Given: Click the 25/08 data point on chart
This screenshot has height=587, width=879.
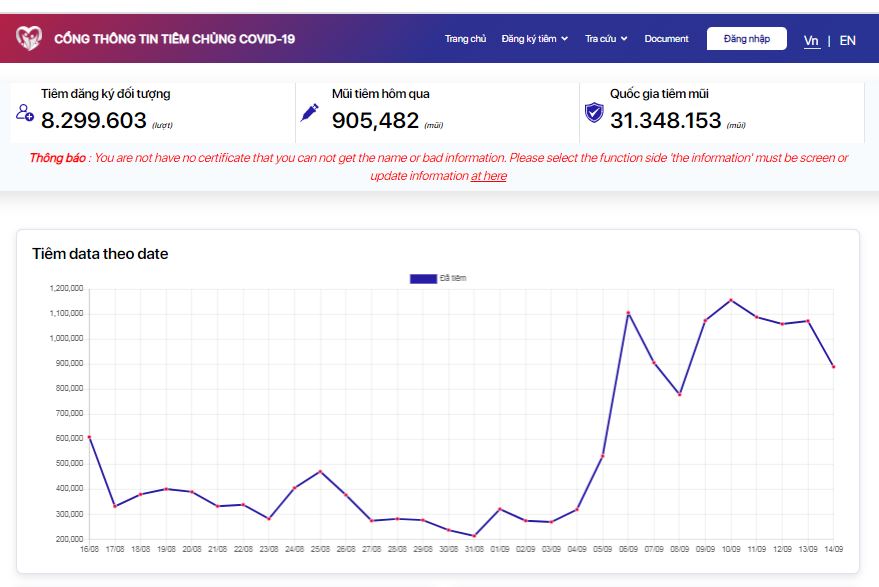Looking at the screenshot, I should click(x=320, y=472).
